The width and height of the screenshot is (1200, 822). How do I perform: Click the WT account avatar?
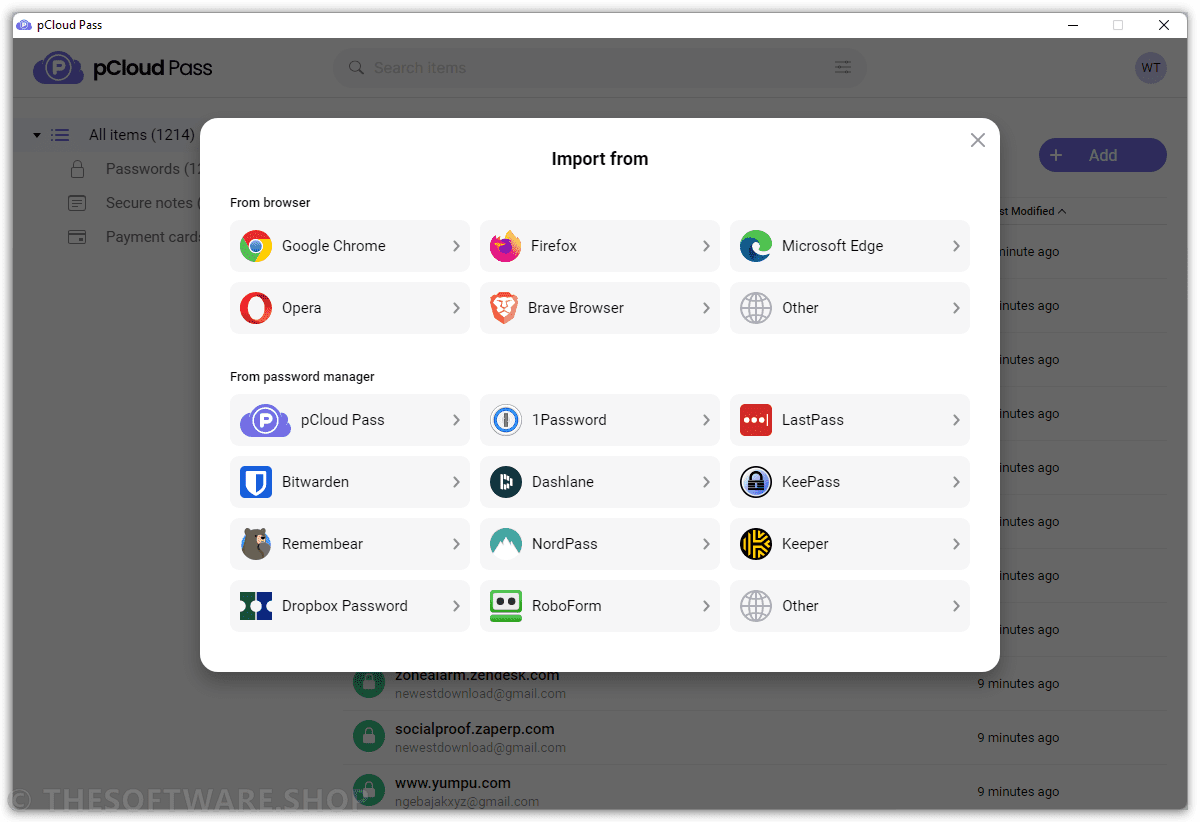pyautogui.click(x=1151, y=68)
